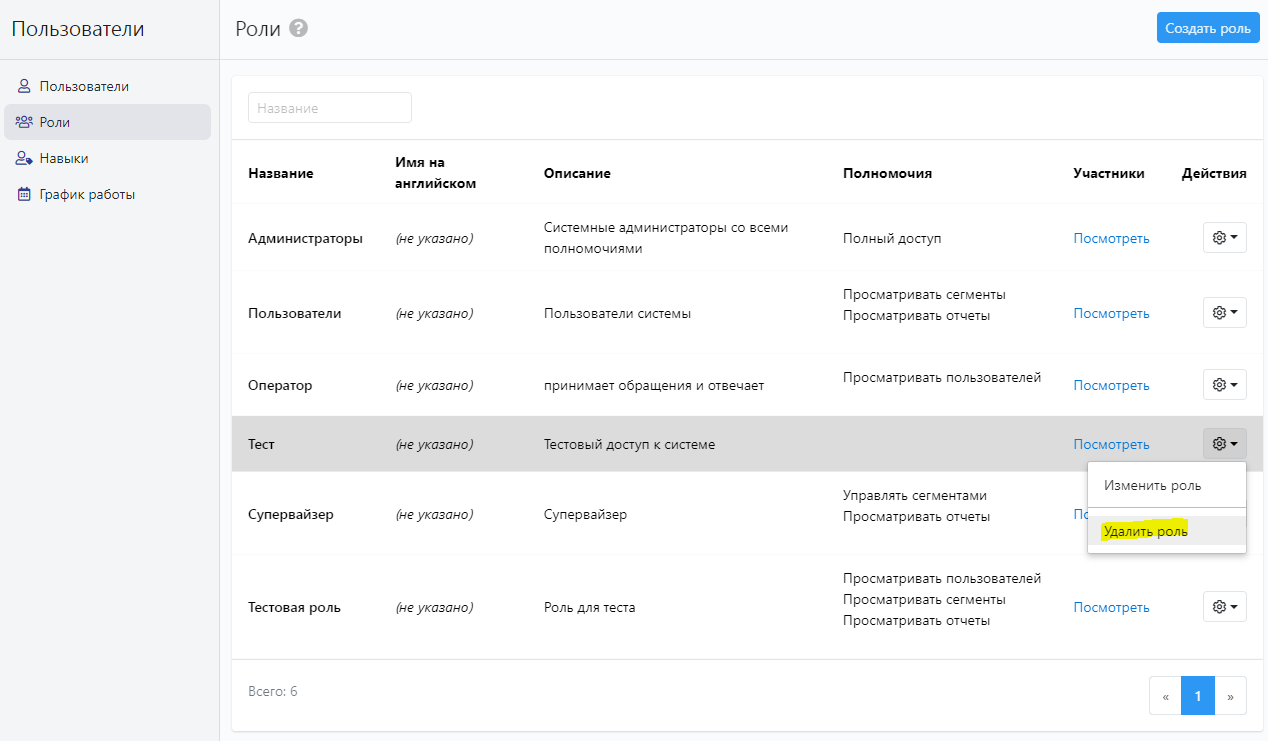Click the Имя на английском column header

(436, 173)
